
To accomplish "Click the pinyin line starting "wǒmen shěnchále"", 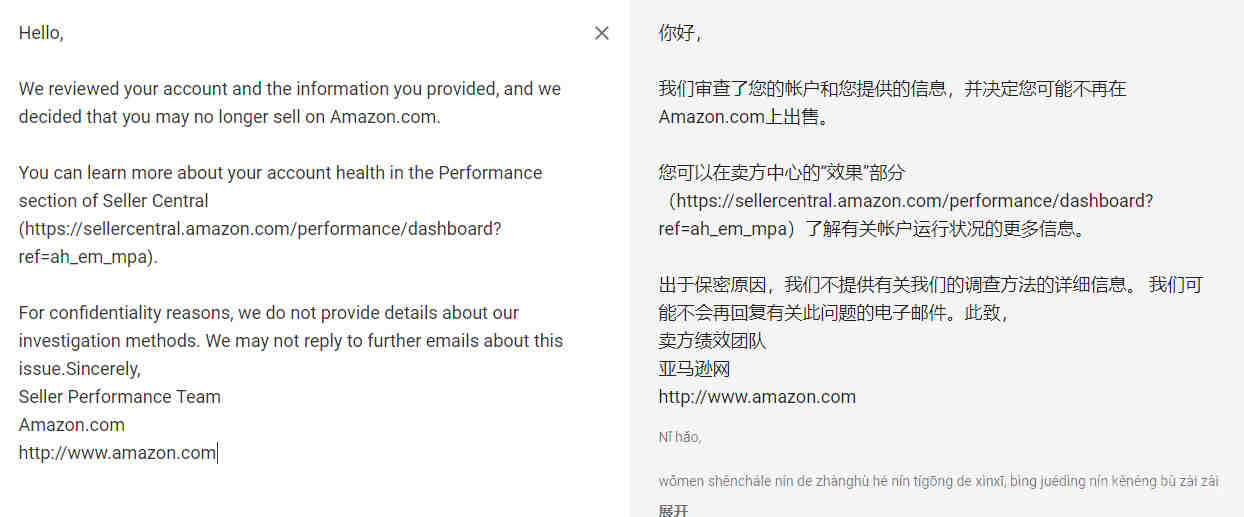I will pos(938,481).
